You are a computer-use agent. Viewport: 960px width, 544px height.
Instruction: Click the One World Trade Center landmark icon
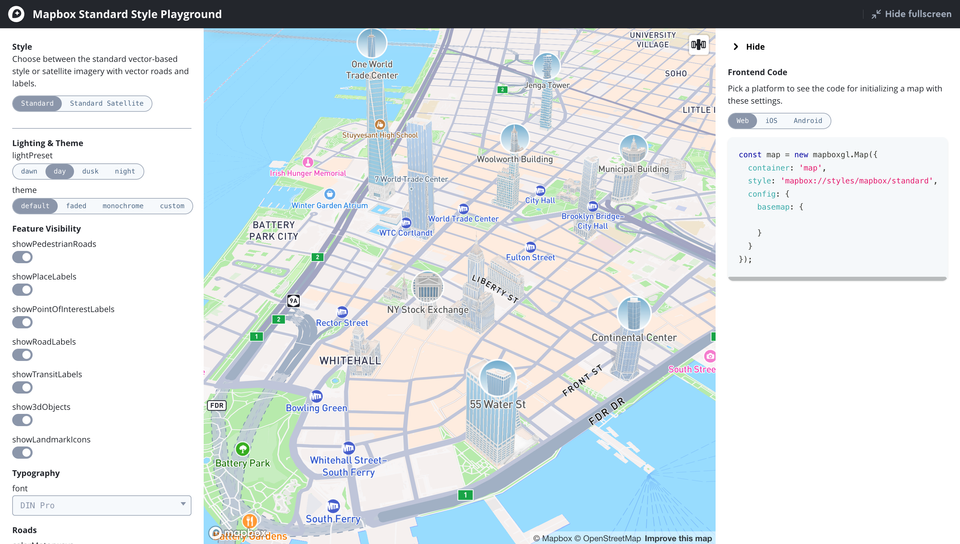tap(371, 43)
